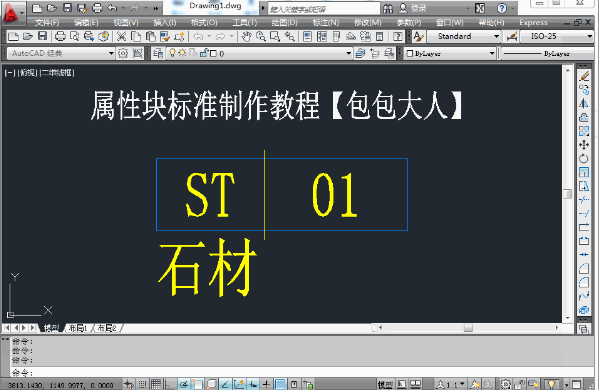
Task: Switch to the 布局1 layout tab
Action: pyautogui.click(x=78, y=328)
